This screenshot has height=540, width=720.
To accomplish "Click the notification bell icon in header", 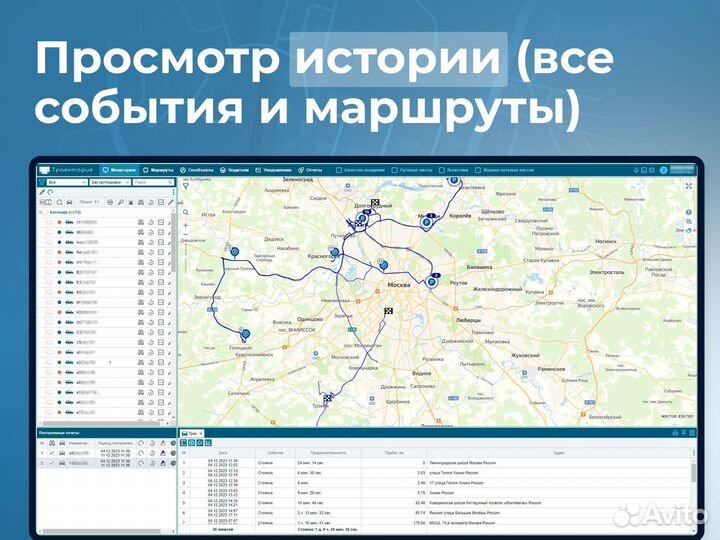I will coord(636,170).
